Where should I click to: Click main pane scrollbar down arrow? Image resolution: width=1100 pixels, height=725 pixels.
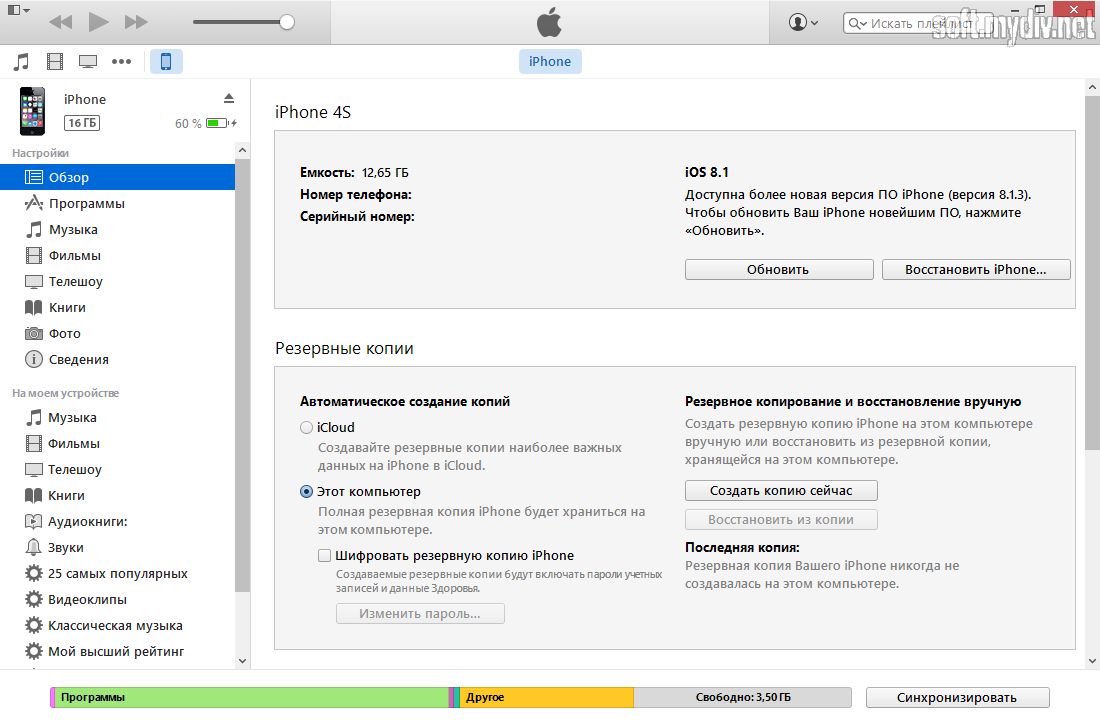(1092, 660)
